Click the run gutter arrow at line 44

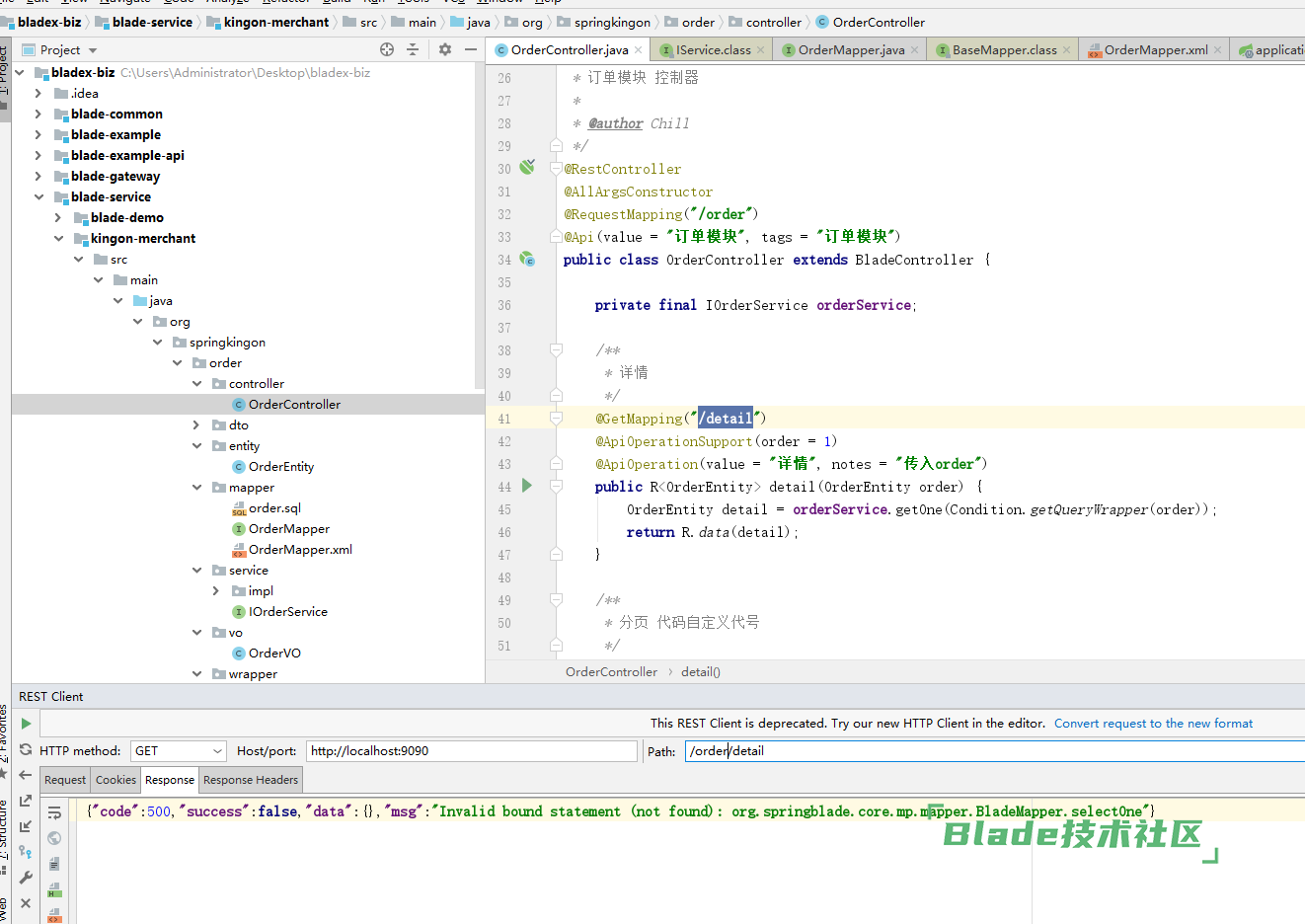coord(527,486)
